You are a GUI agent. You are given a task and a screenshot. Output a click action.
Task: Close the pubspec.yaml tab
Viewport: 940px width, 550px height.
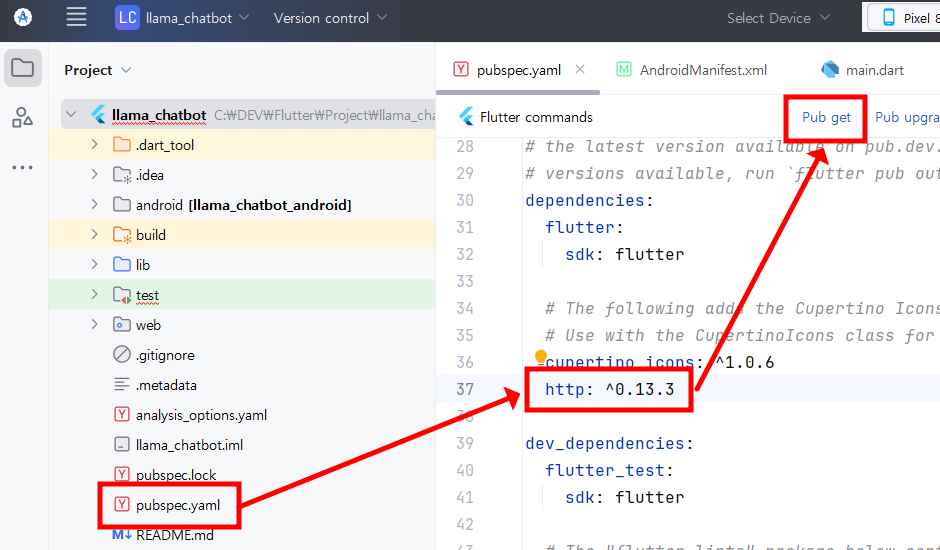580,70
